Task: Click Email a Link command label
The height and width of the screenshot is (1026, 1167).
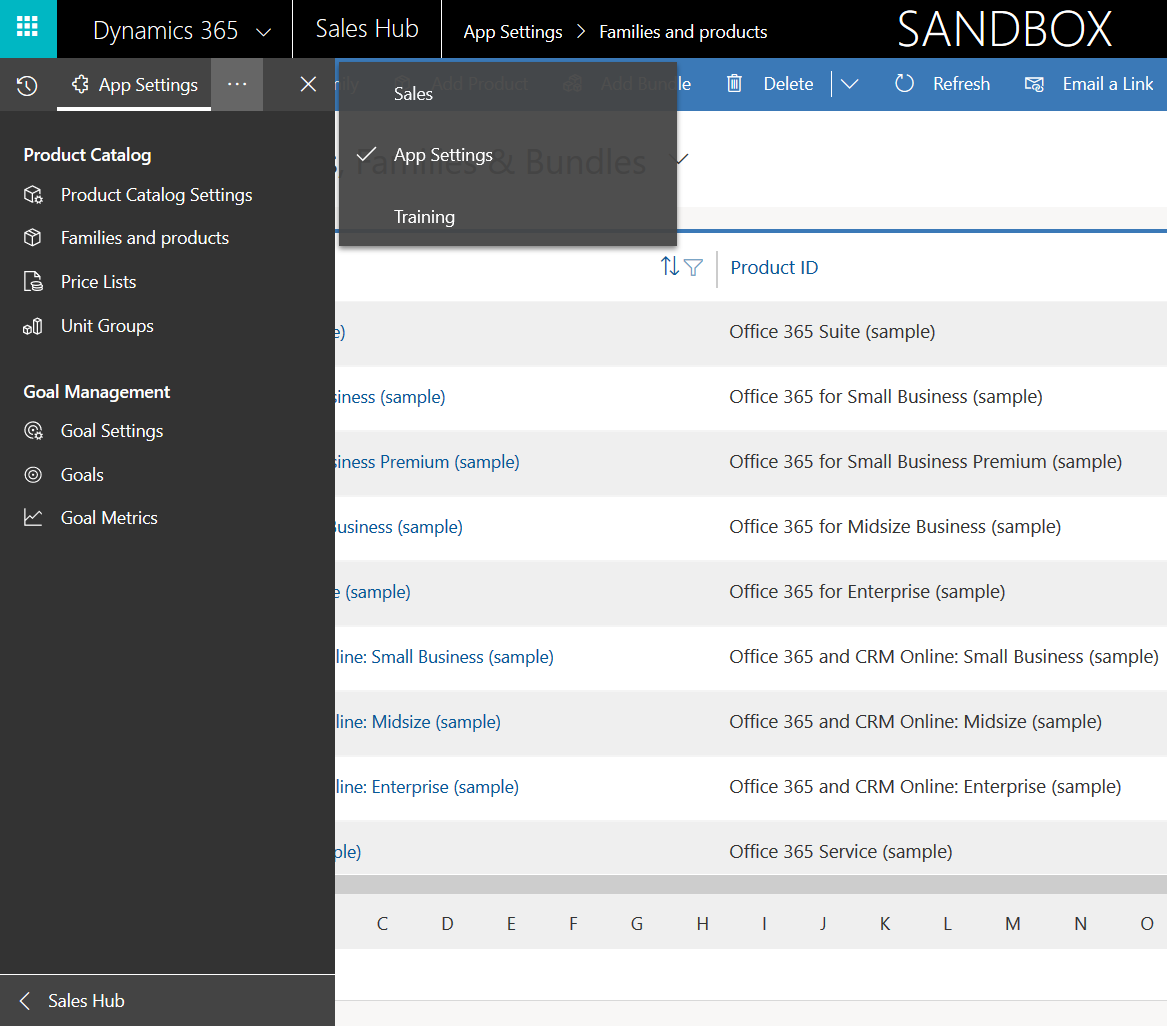Action: pos(1107,84)
